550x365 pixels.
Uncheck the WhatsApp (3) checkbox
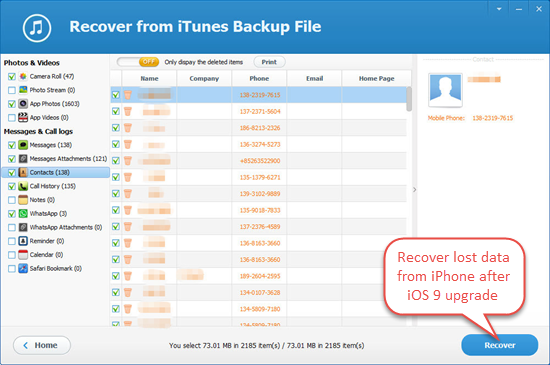[x=12, y=214]
